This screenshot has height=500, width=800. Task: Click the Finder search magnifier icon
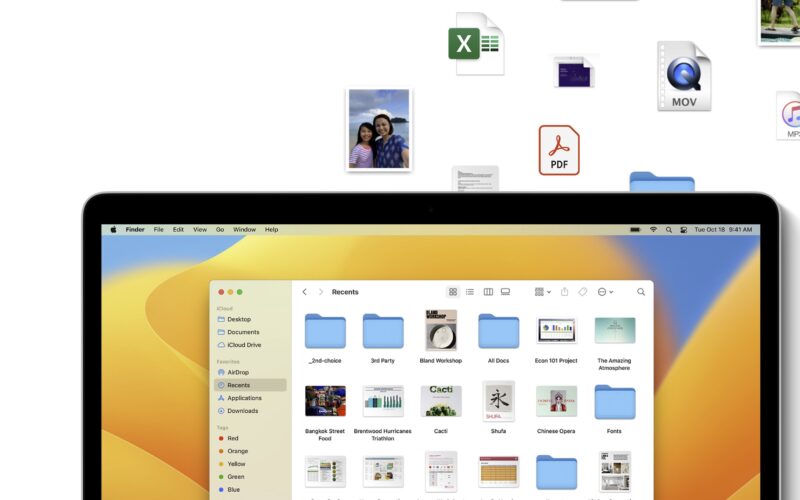(x=641, y=292)
